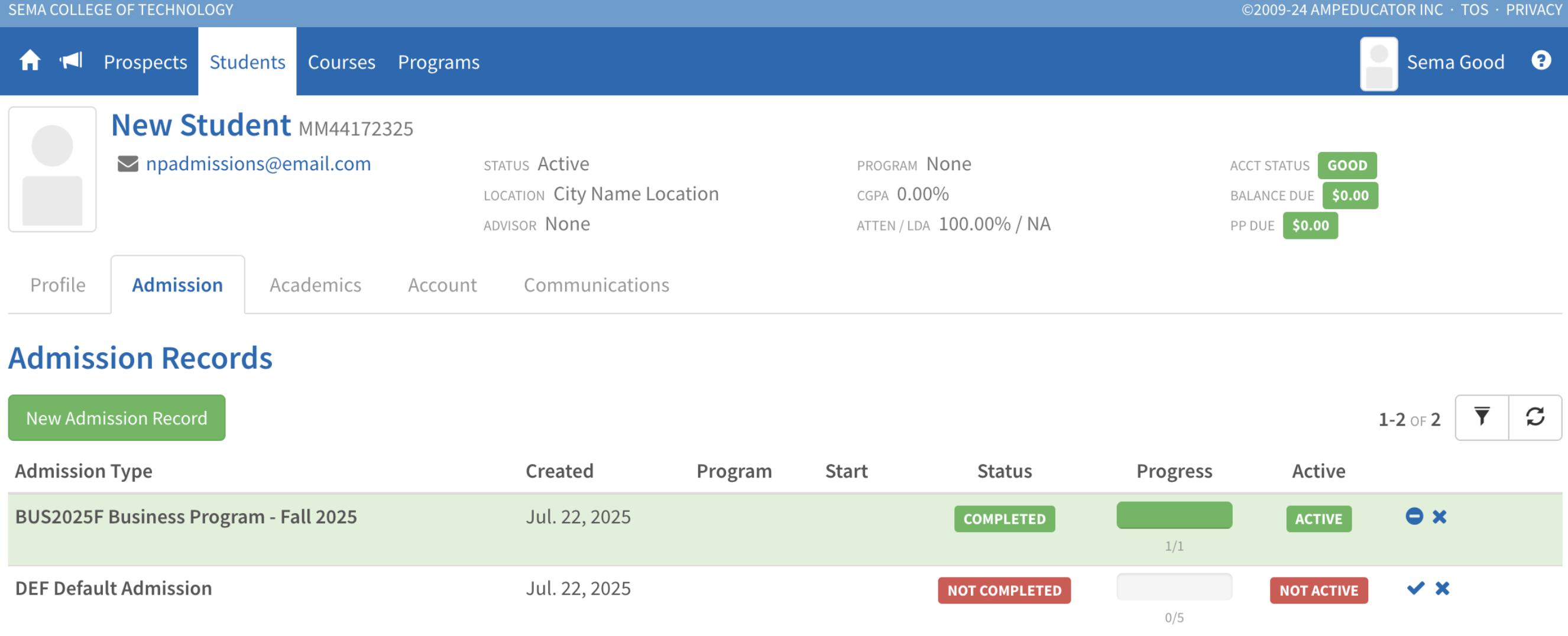Click the envelope icon beside the email

pyautogui.click(x=128, y=164)
